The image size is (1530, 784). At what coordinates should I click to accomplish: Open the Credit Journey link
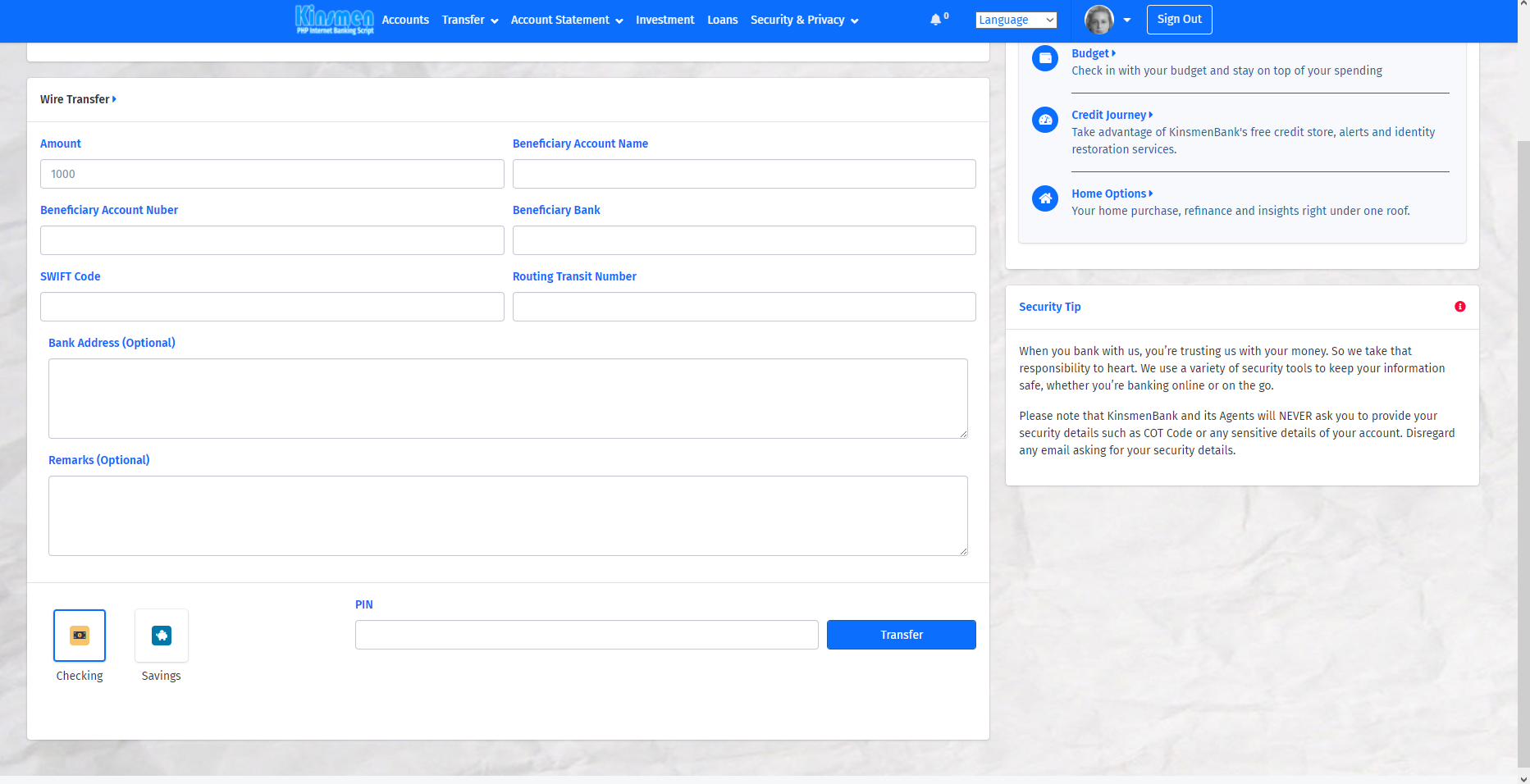click(x=1112, y=115)
